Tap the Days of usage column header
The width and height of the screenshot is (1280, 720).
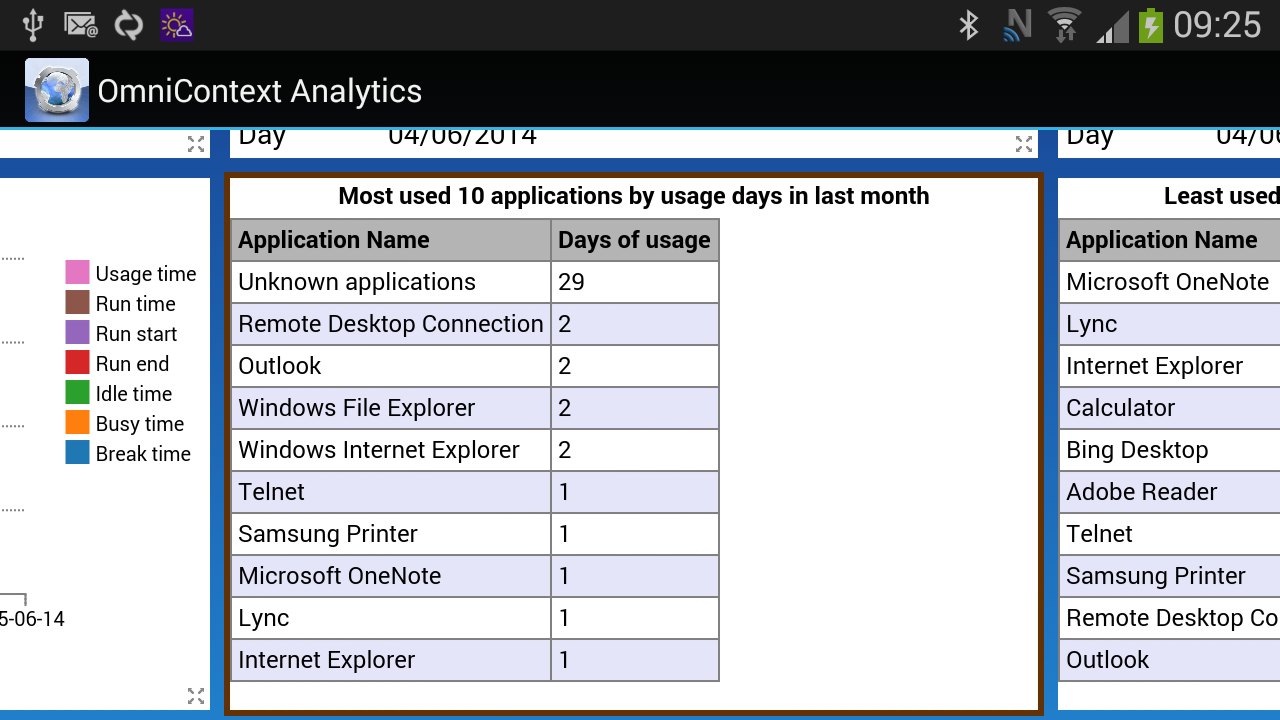point(635,240)
